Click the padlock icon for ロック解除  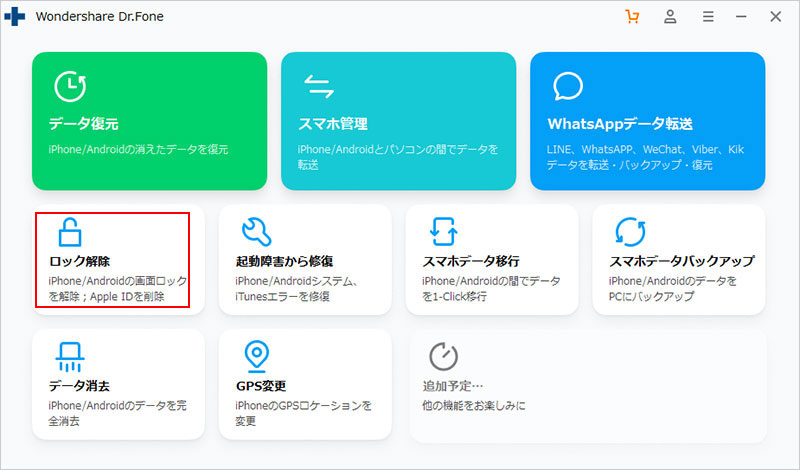pos(69,232)
